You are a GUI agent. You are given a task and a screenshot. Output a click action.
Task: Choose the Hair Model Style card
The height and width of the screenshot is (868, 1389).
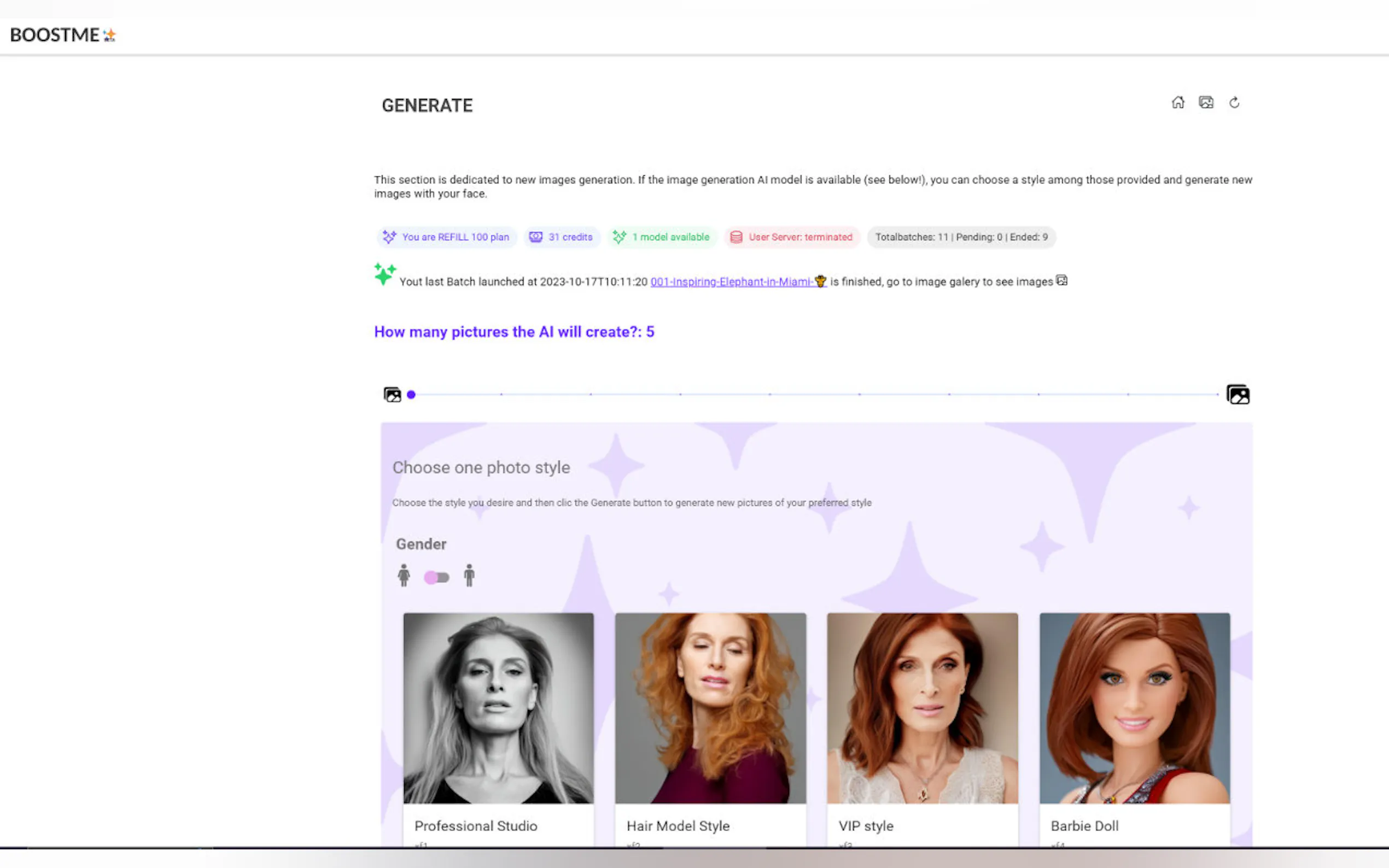coord(710,708)
